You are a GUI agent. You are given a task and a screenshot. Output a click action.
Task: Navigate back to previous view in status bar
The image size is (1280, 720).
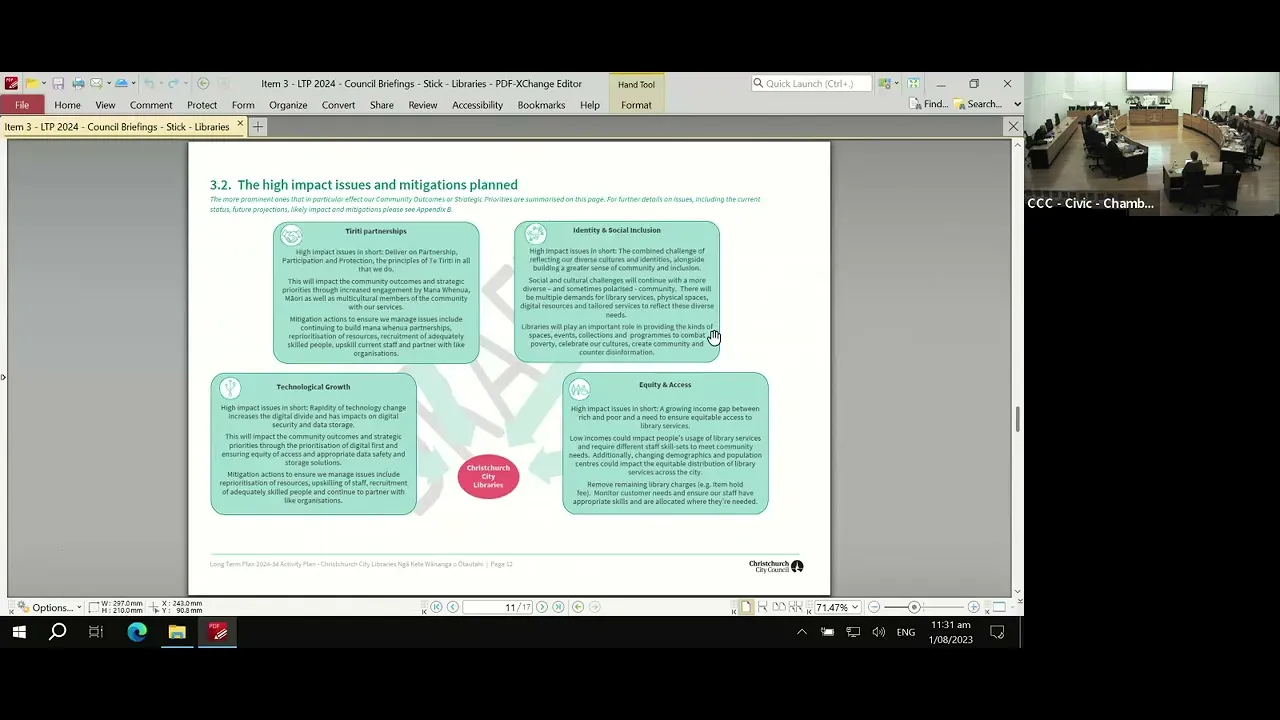point(578,607)
